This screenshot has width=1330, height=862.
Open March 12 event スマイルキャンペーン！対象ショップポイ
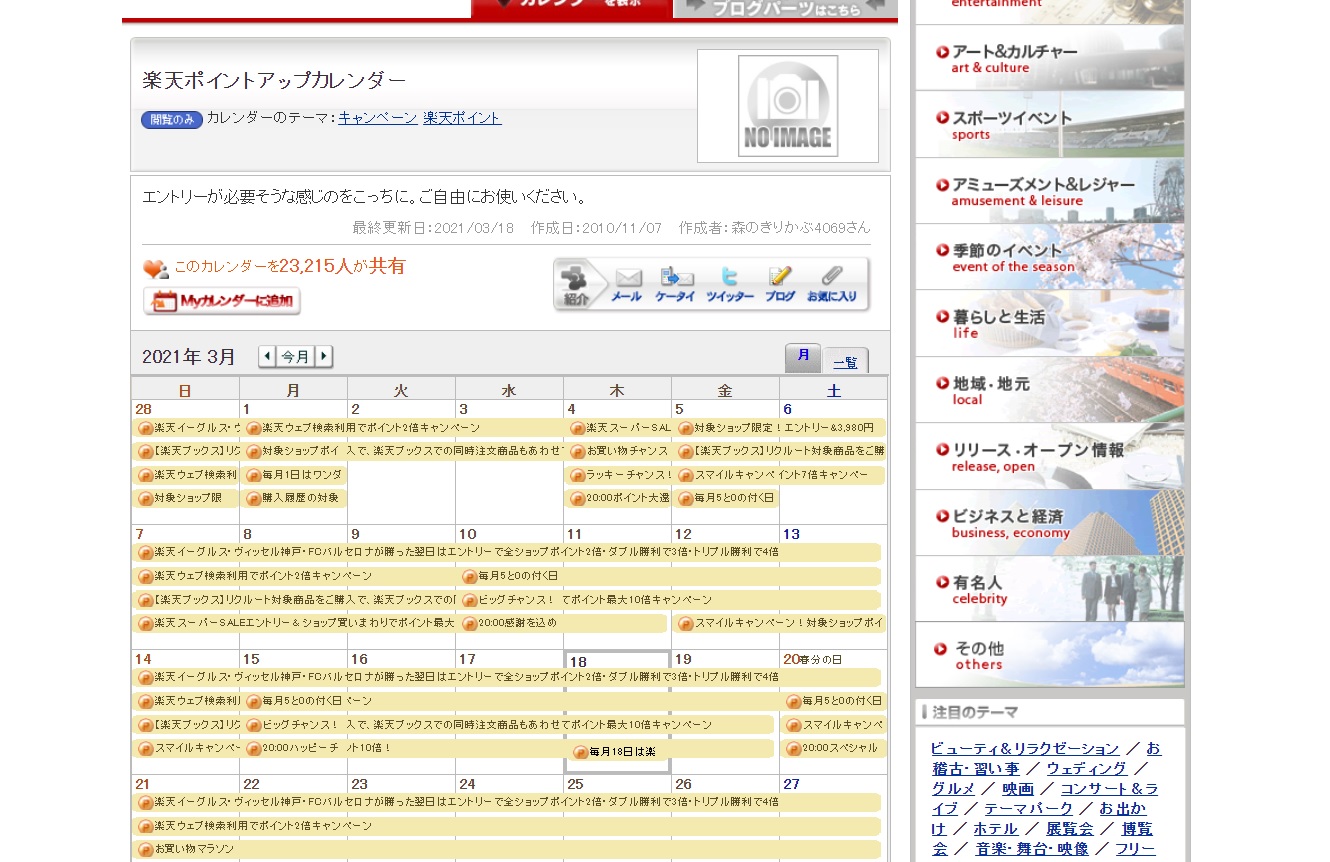tap(780, 623)
